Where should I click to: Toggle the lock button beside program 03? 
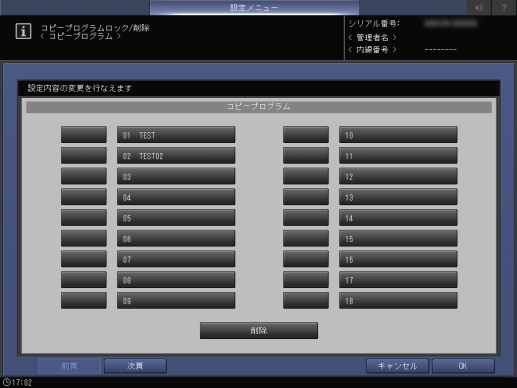pyautogui.click(x=84, y=176)
